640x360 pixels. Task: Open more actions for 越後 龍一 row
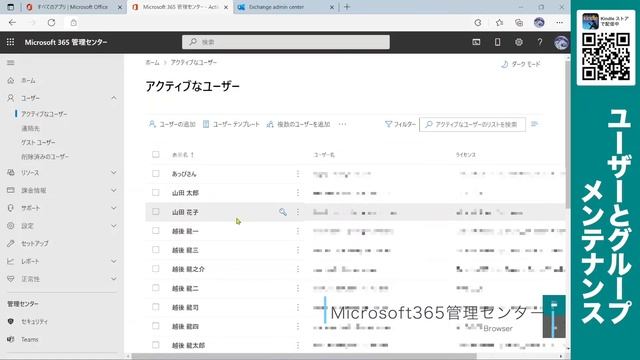(x=298, y=231)
